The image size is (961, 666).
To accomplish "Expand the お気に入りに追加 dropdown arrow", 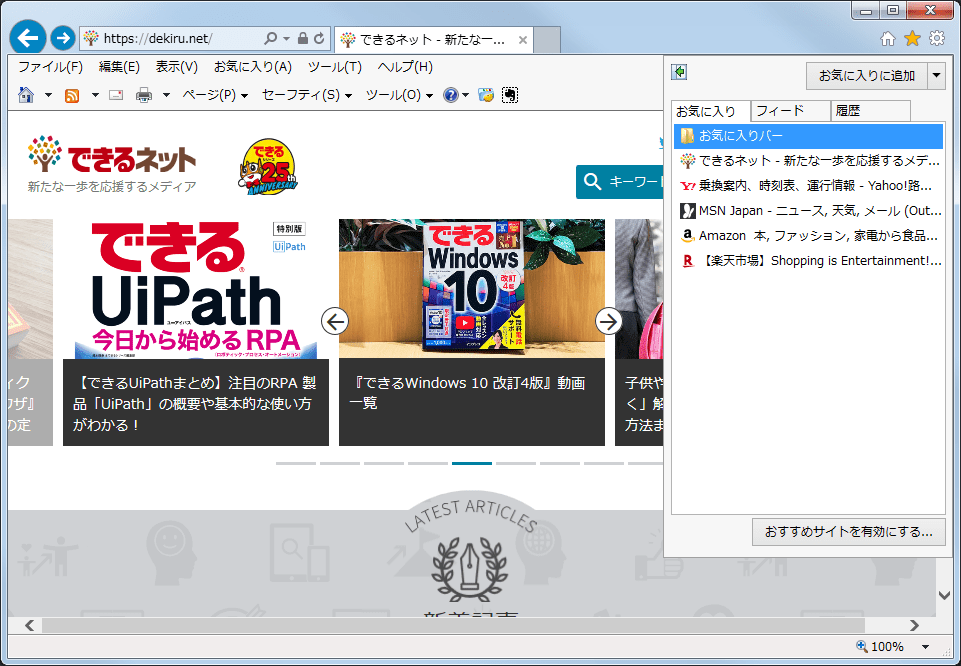I will [936, 76].
